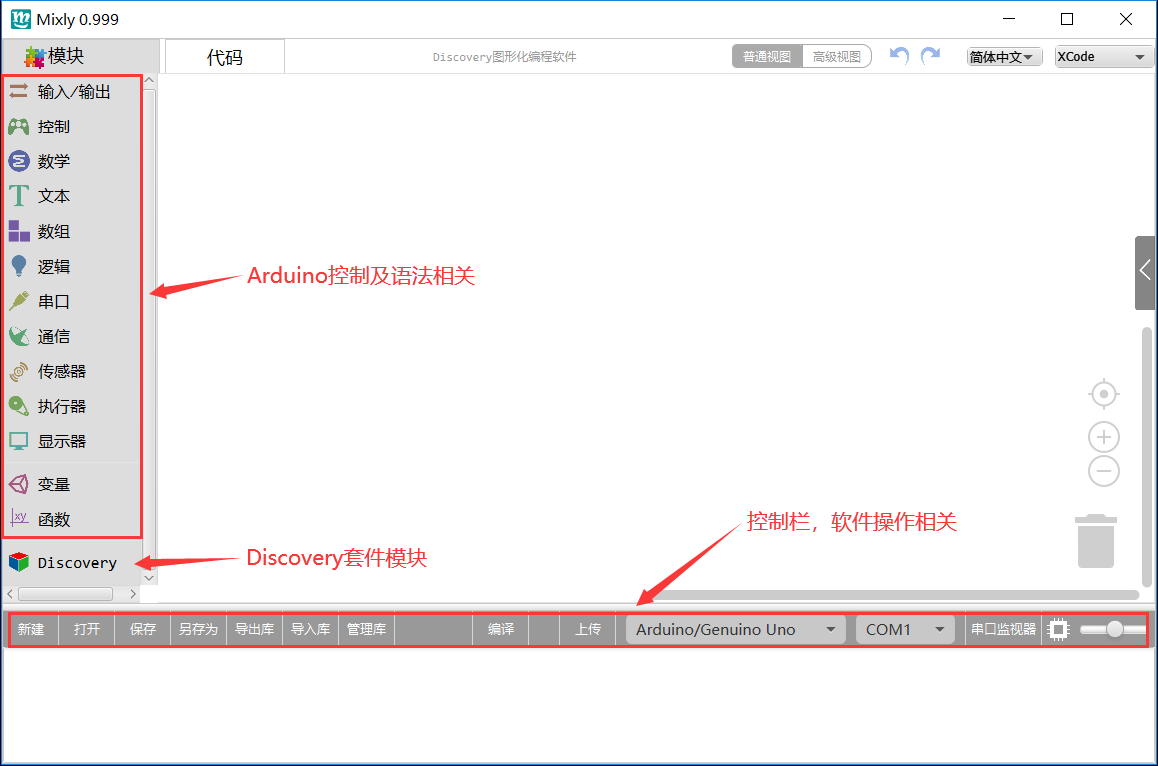Open the 串口监视器 serial monitor
Image resolution: width=1158 pixels, height=766 pixels.
[x=1003, y=629]
